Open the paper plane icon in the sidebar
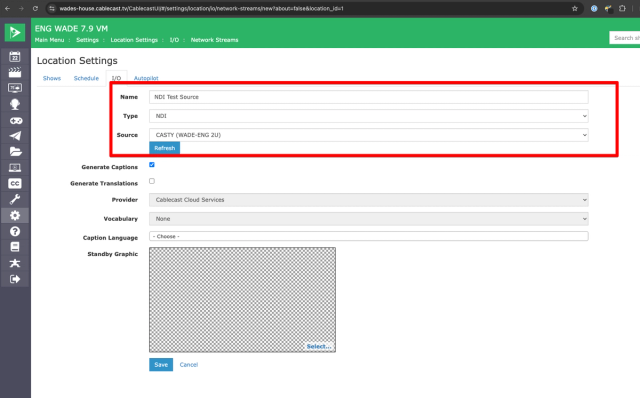Screen dimensions: 640x398 15,136
